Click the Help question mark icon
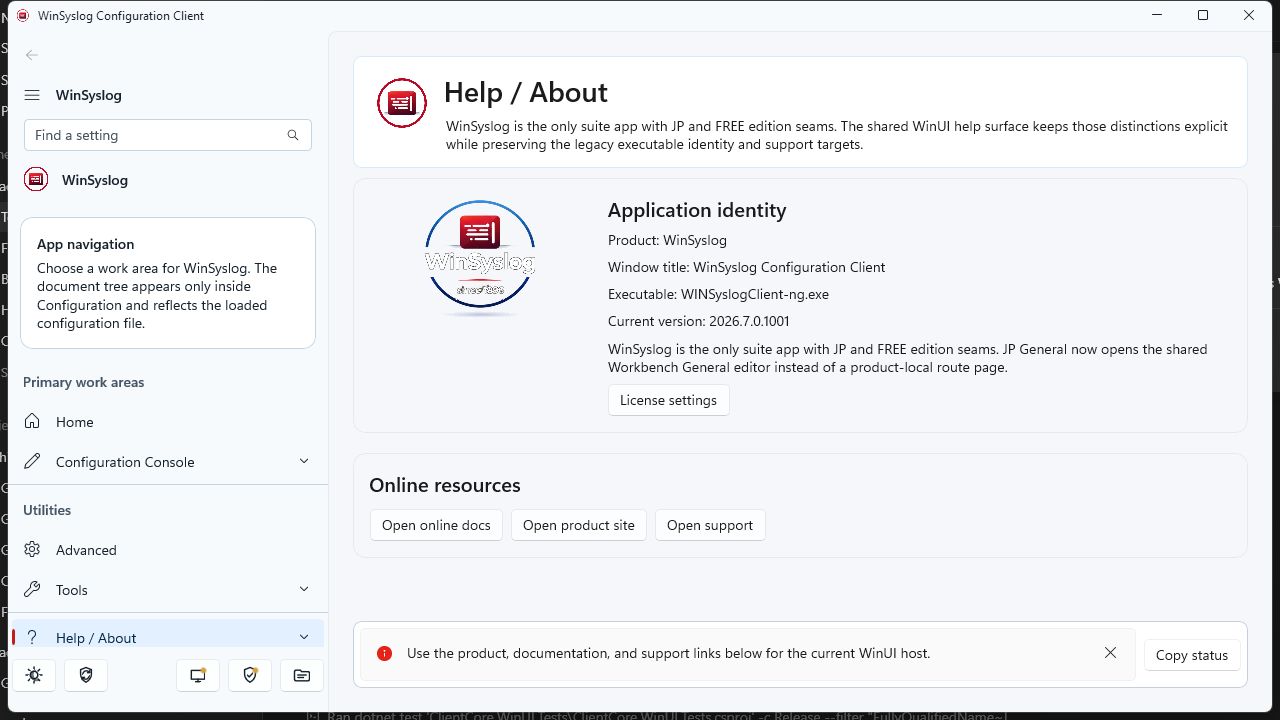The image size is (1280, 720). pyautogui.click(x=32, y=638)
